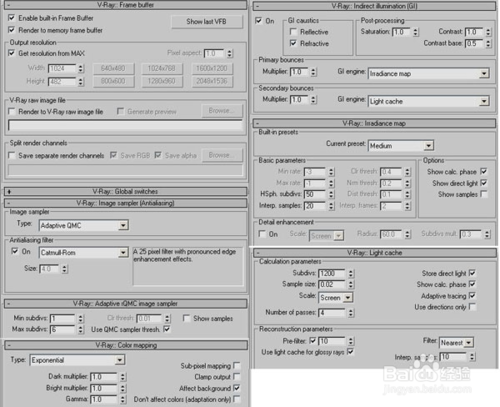Adjust the Saturation spinner arrows
This screenshot has height=407, width=500.
[415, 32]
